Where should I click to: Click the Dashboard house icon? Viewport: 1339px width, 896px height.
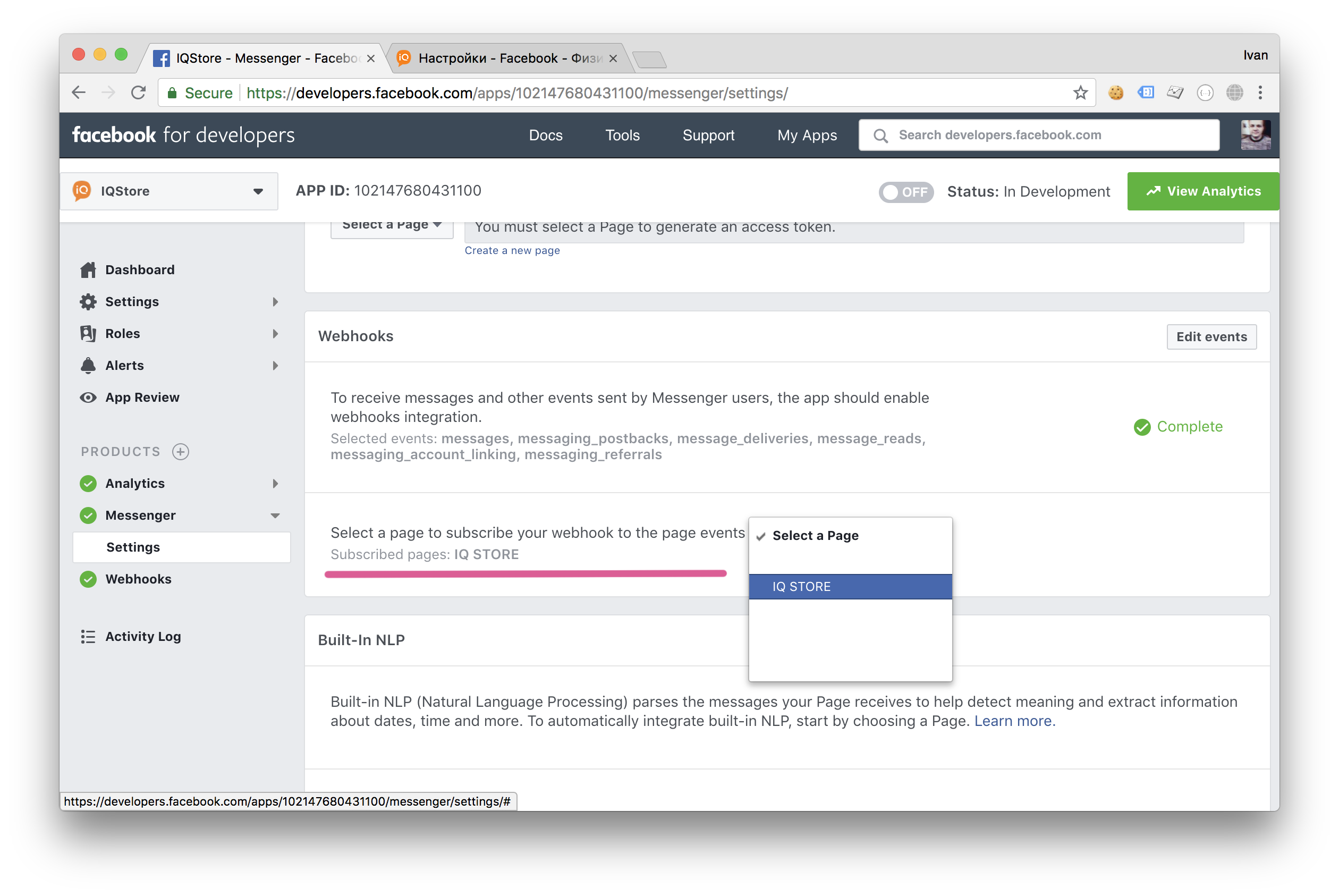pos(88,270)
